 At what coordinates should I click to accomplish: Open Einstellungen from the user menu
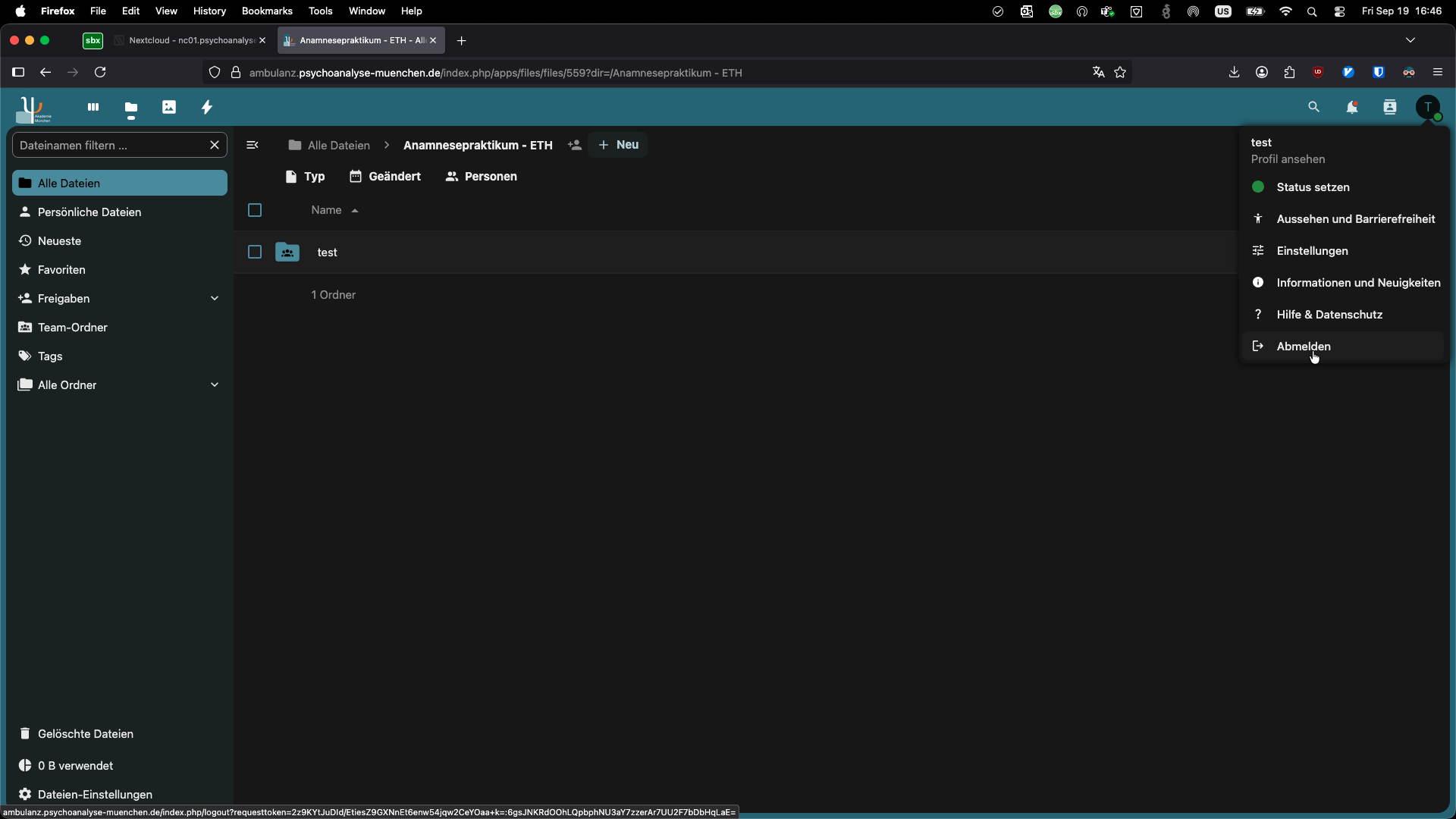pos(1312,251)
